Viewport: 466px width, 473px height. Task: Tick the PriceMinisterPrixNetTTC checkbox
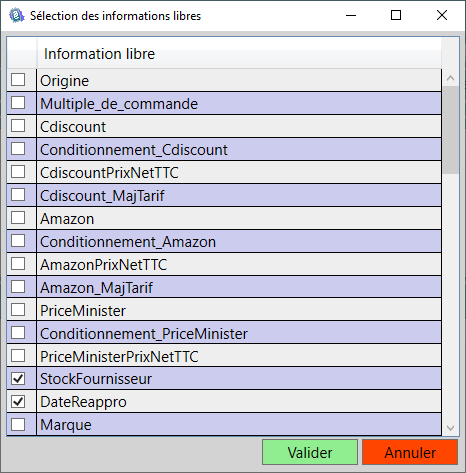18,356
